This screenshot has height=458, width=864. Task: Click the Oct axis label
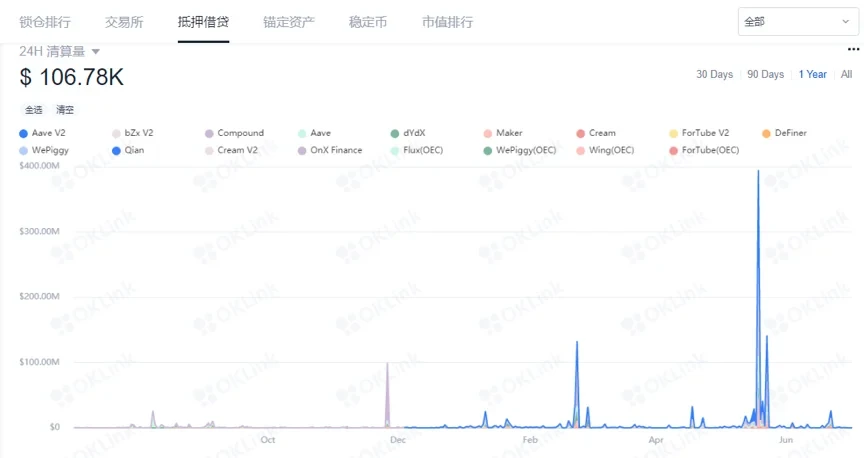click(268, 440)
